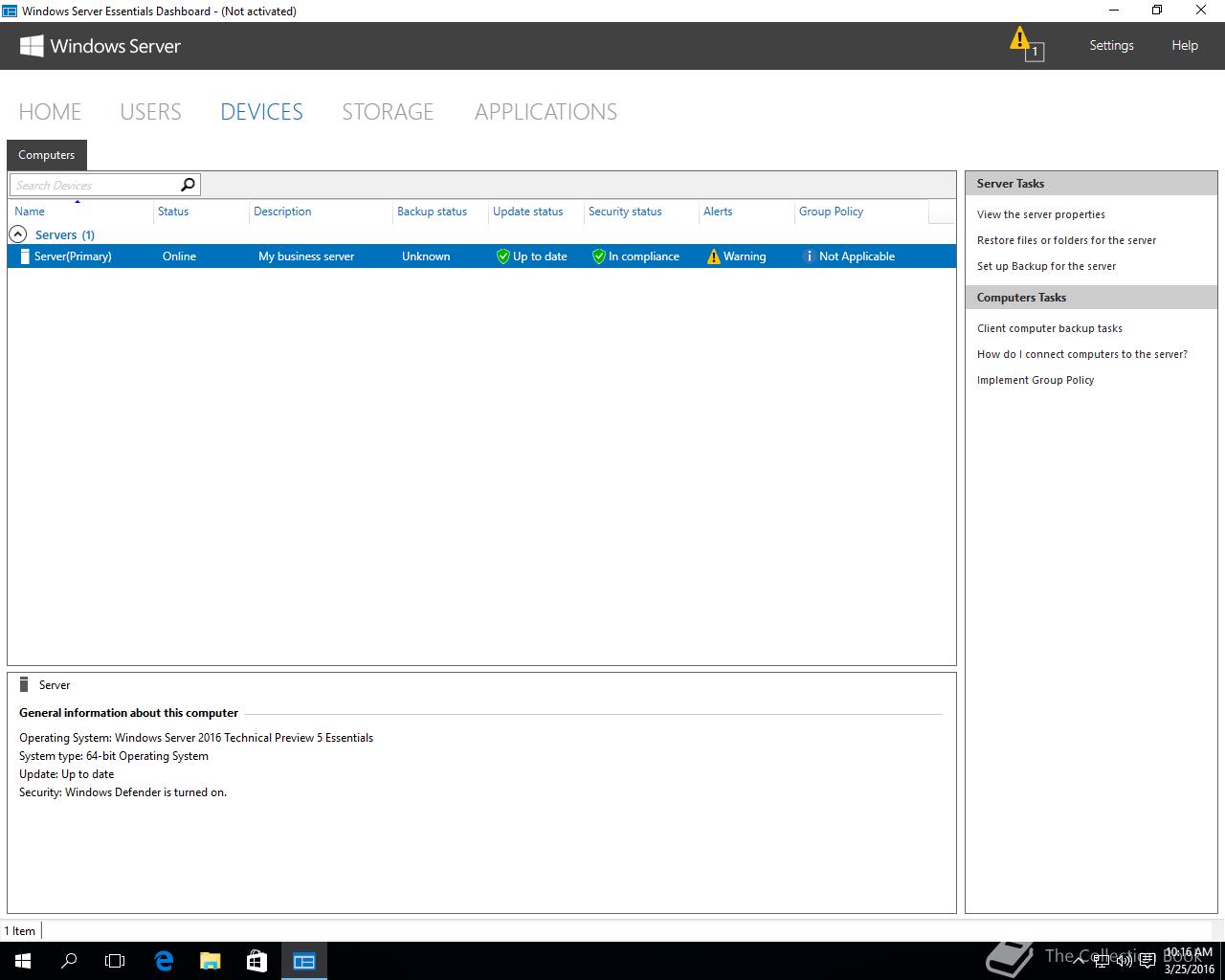The height and width of the screenshot is (980, 1225).
Task: Click the 'Online' status cell
Action: tap(179, 256)
